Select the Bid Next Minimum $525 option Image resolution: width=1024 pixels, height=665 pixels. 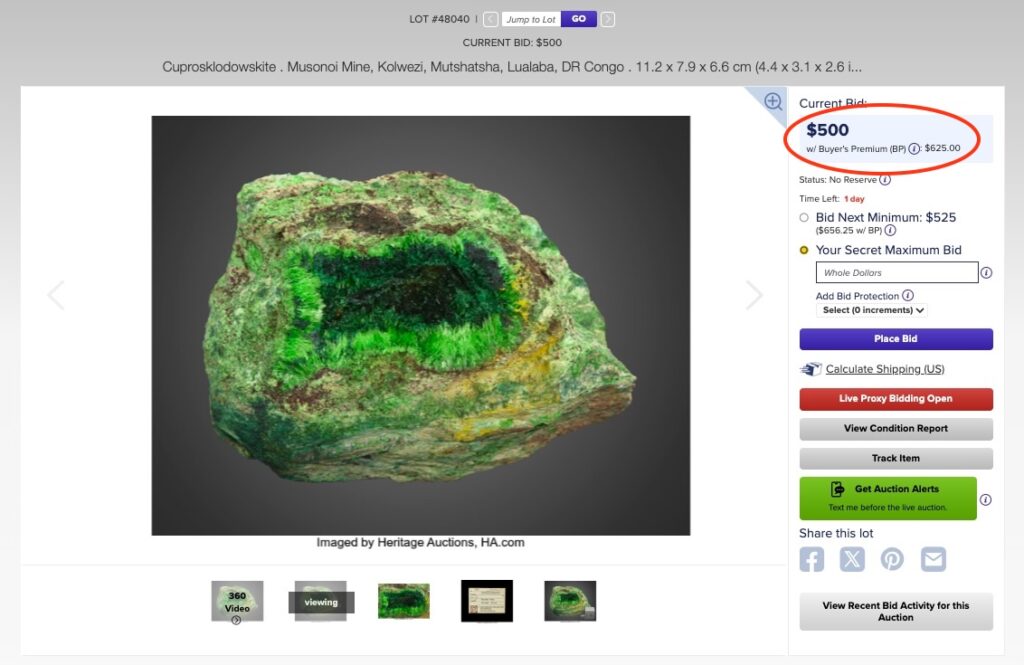(803, 217)
